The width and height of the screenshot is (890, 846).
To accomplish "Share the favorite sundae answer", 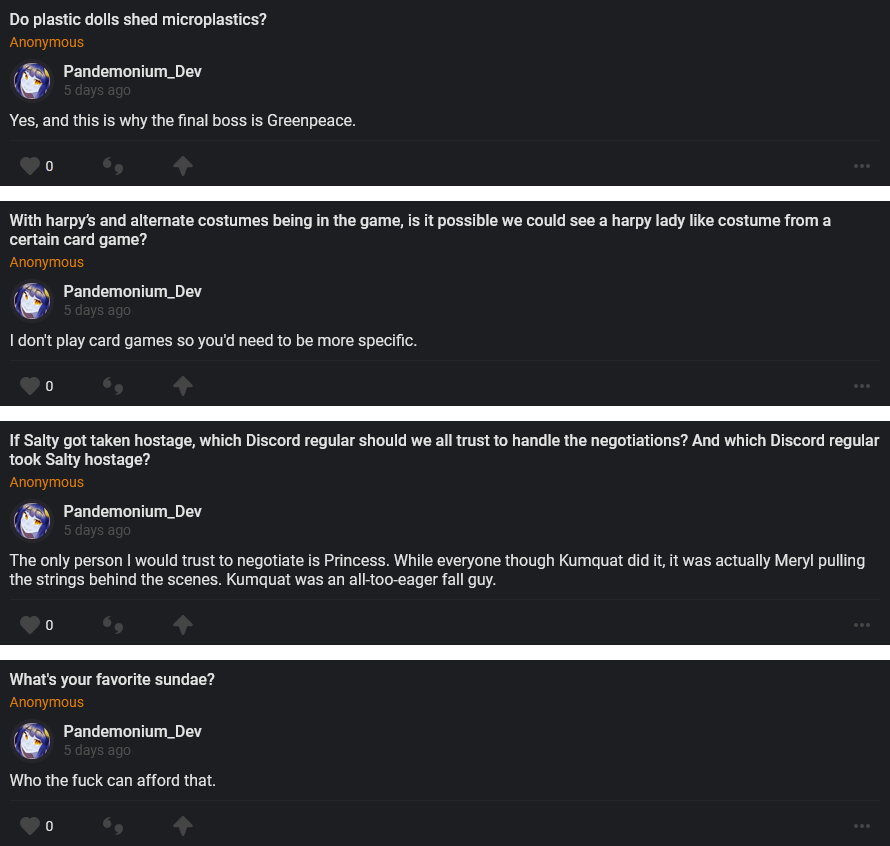I will (x=182, y=826).
